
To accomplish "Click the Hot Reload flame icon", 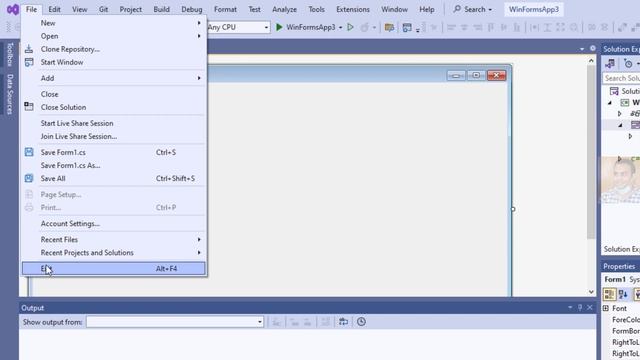I will point(364,27).
